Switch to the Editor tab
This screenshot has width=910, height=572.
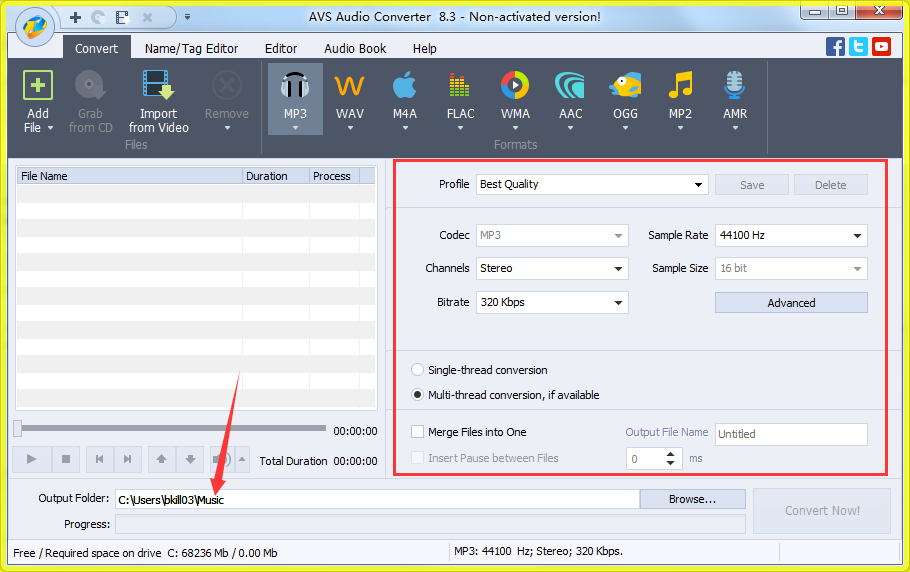pyautogui.click(x=281, y=49)
